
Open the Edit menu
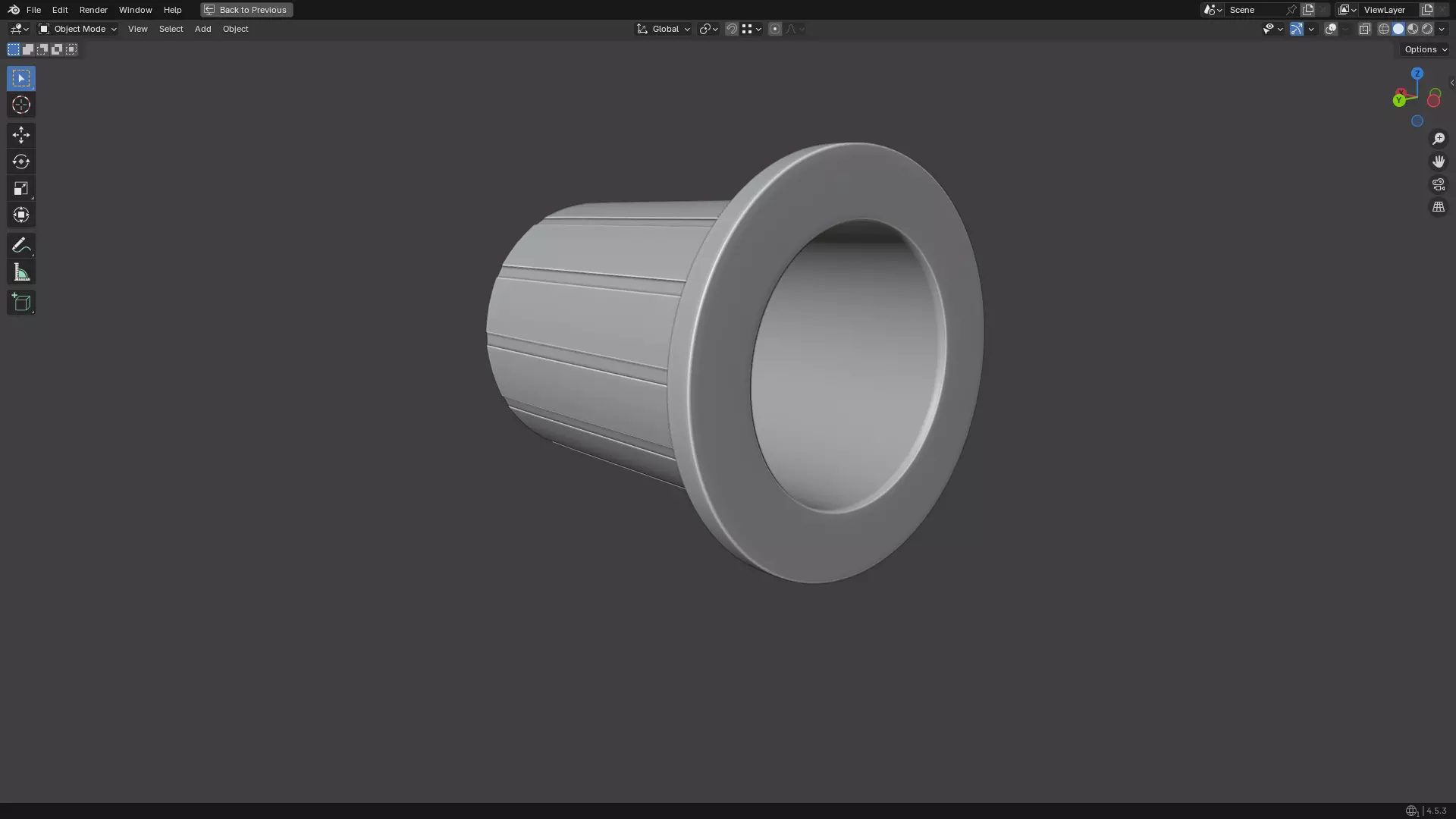click(60, 10)
